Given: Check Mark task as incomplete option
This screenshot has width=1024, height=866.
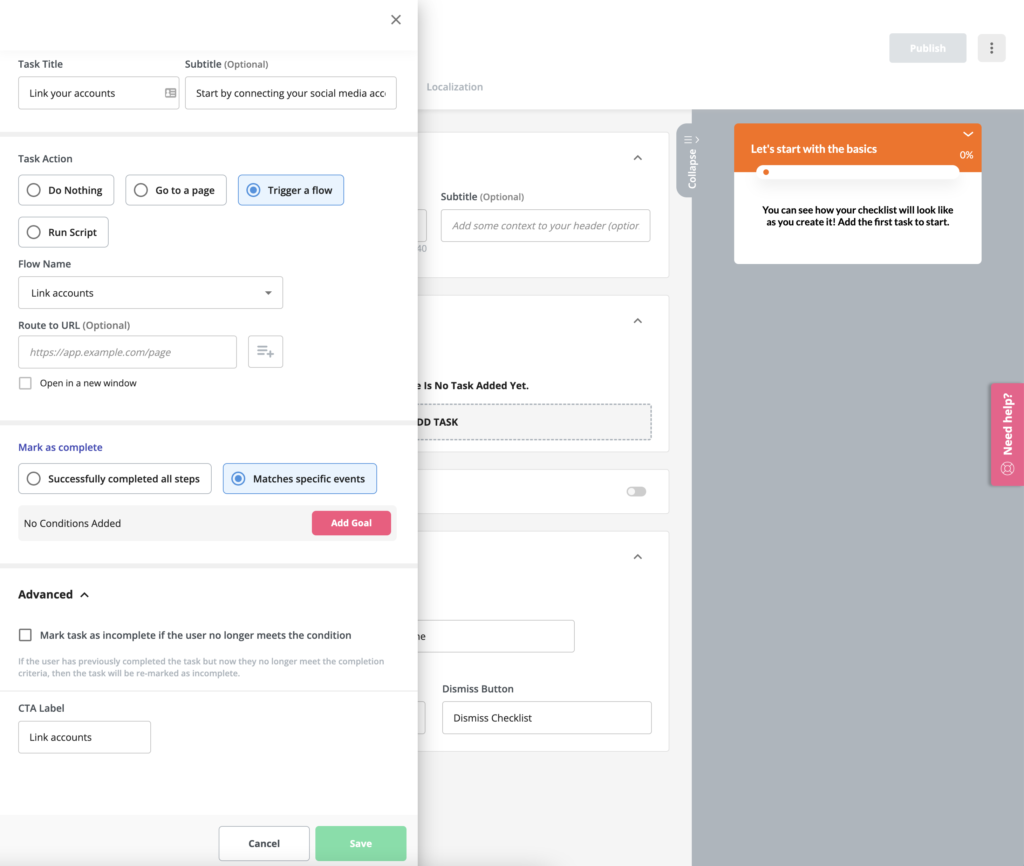Looking at the screenshot, I should click(x=25, y=635).
